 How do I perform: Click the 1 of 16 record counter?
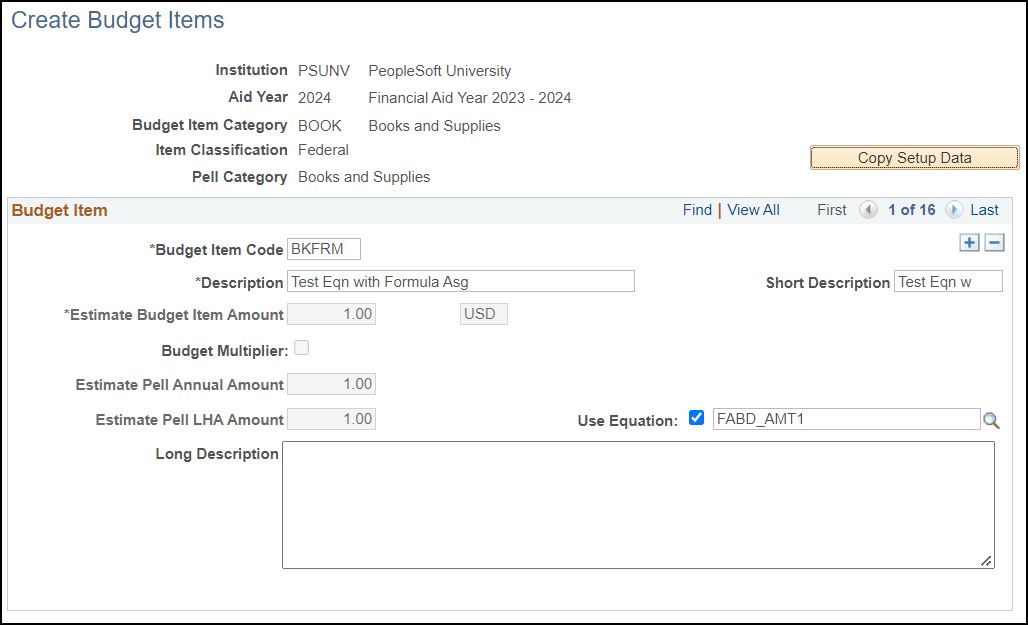[911, 210]
